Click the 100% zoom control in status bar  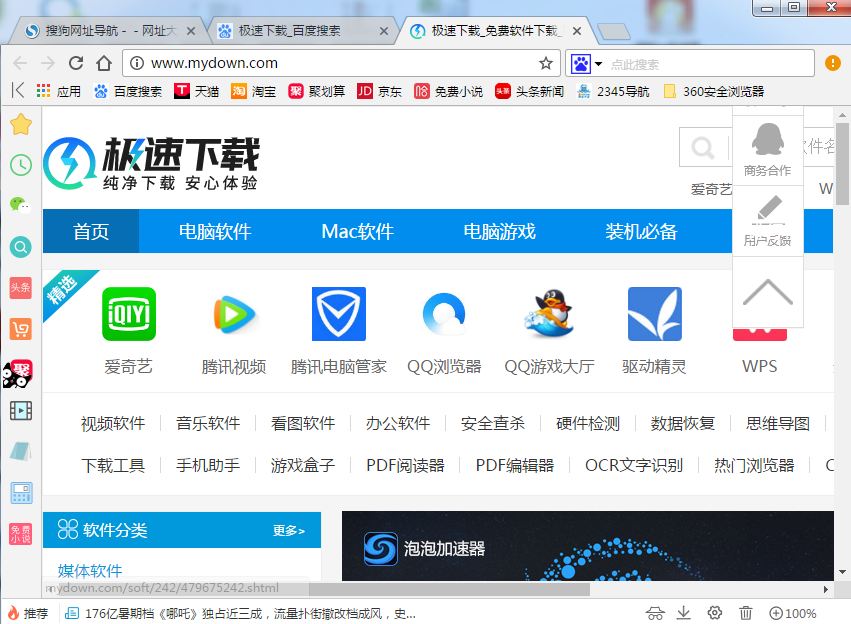pos(793,613)
